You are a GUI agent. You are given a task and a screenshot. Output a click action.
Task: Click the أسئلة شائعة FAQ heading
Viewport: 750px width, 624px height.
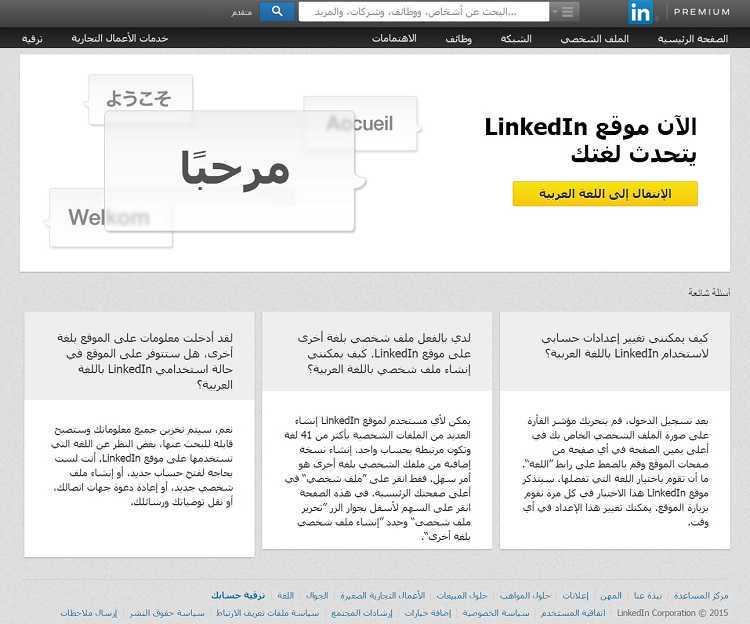click(709, 292)
